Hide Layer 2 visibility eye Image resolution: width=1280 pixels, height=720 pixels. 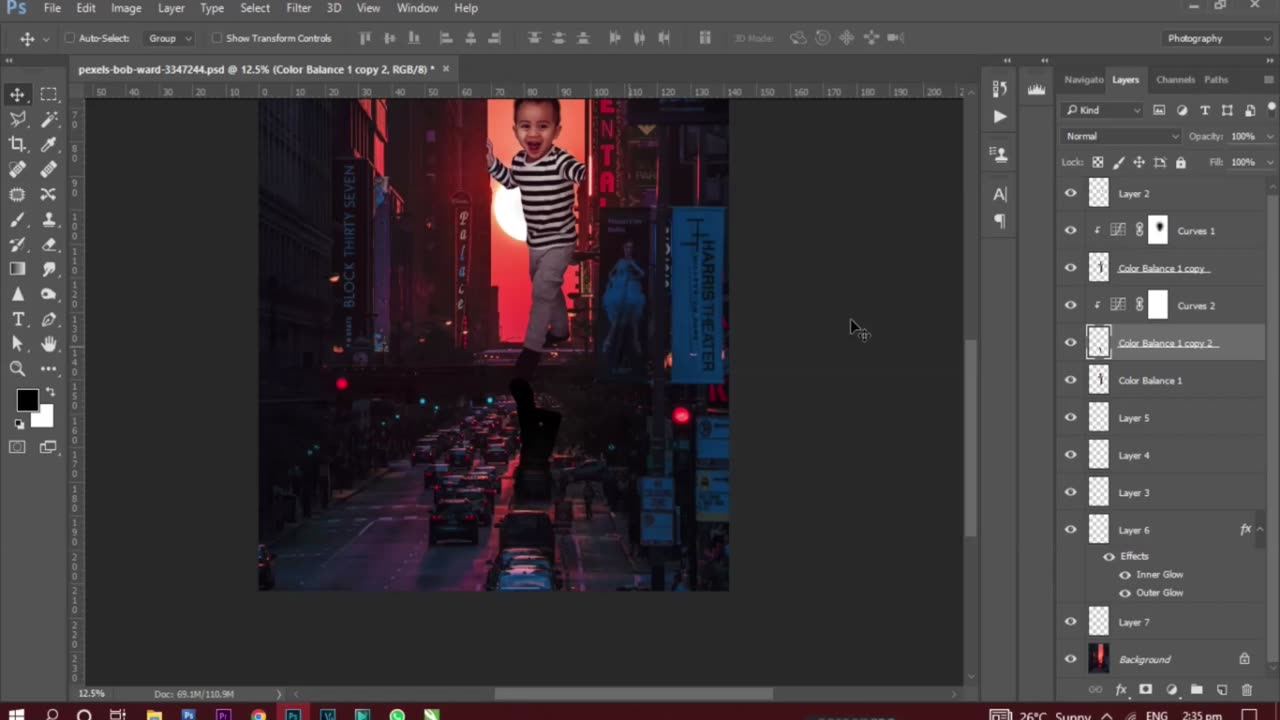(1071, 193)
